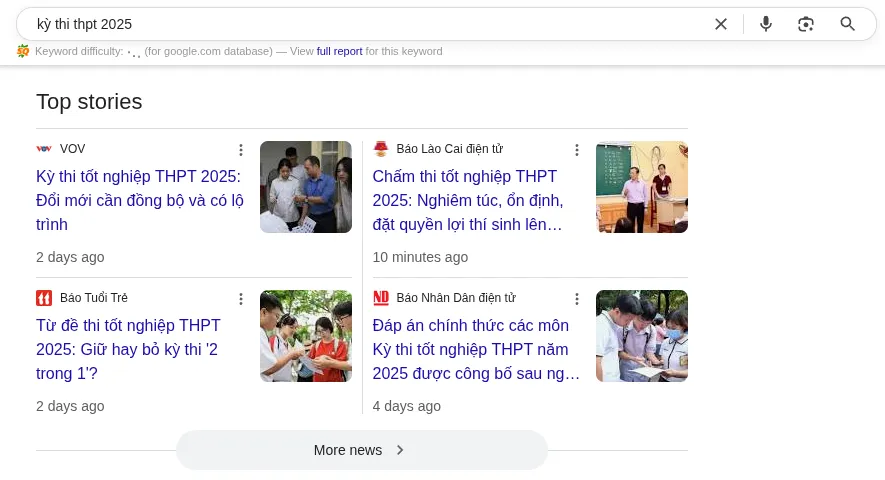Click the SEO extension icon beside 'Keyword difficulty'

pos(23,51)
